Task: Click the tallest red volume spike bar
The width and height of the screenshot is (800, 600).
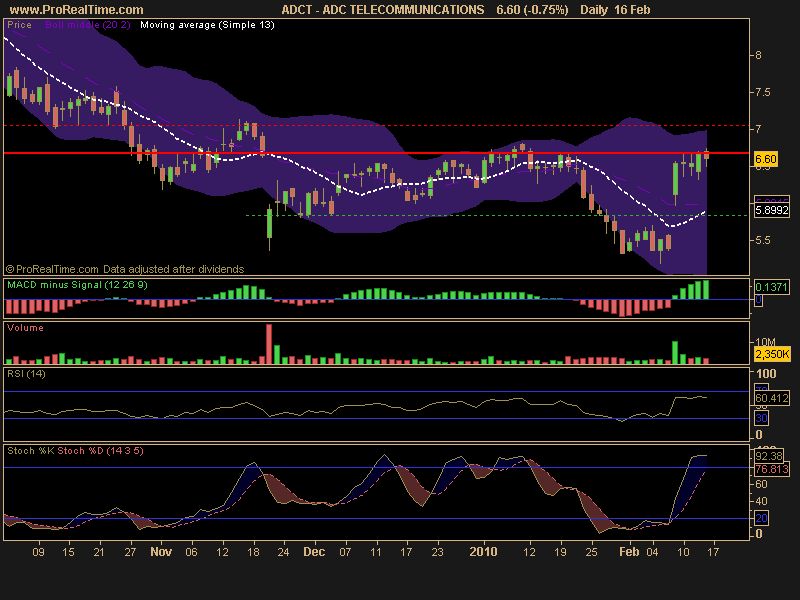Action: click(269, 344)
